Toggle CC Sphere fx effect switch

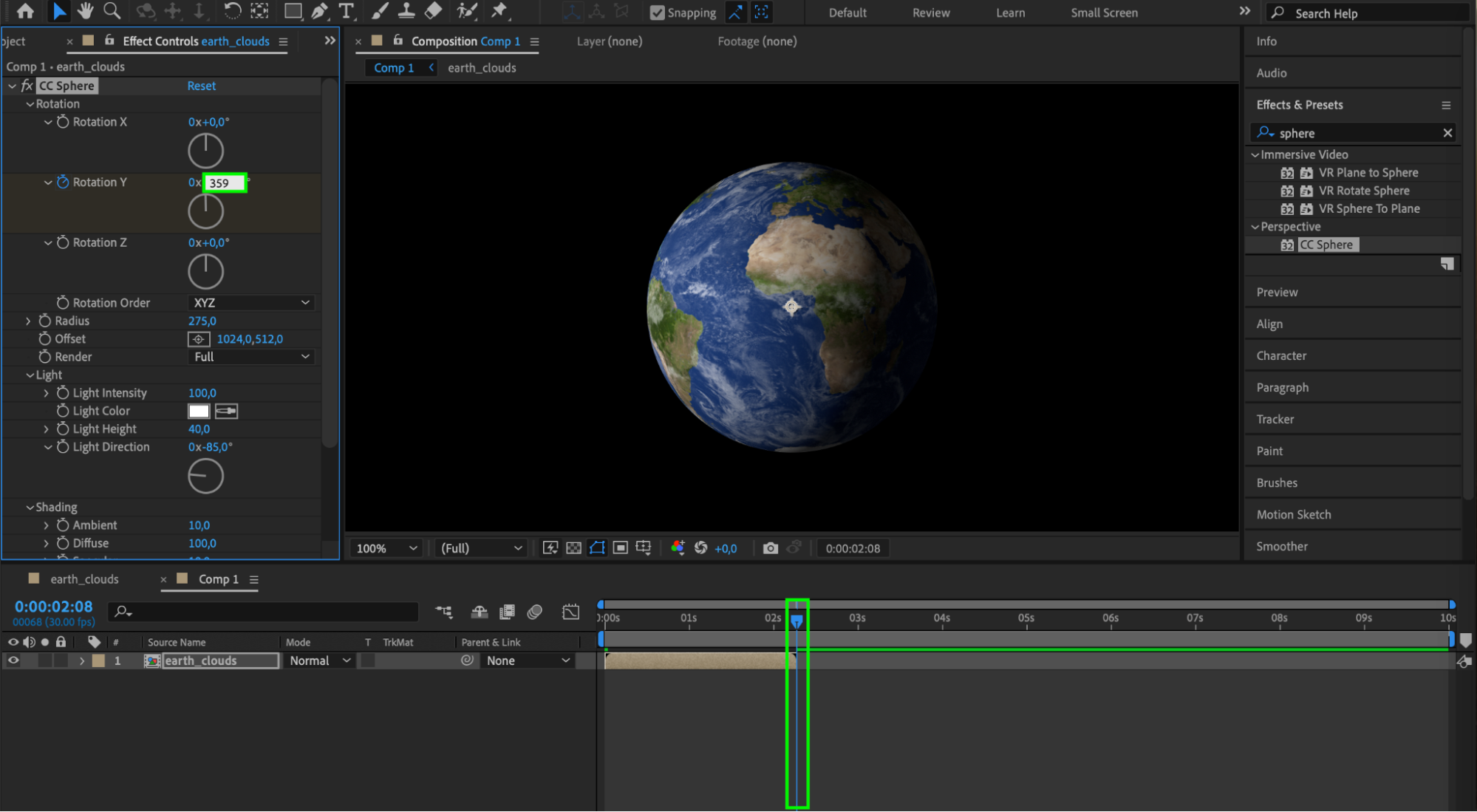[27, 86]
